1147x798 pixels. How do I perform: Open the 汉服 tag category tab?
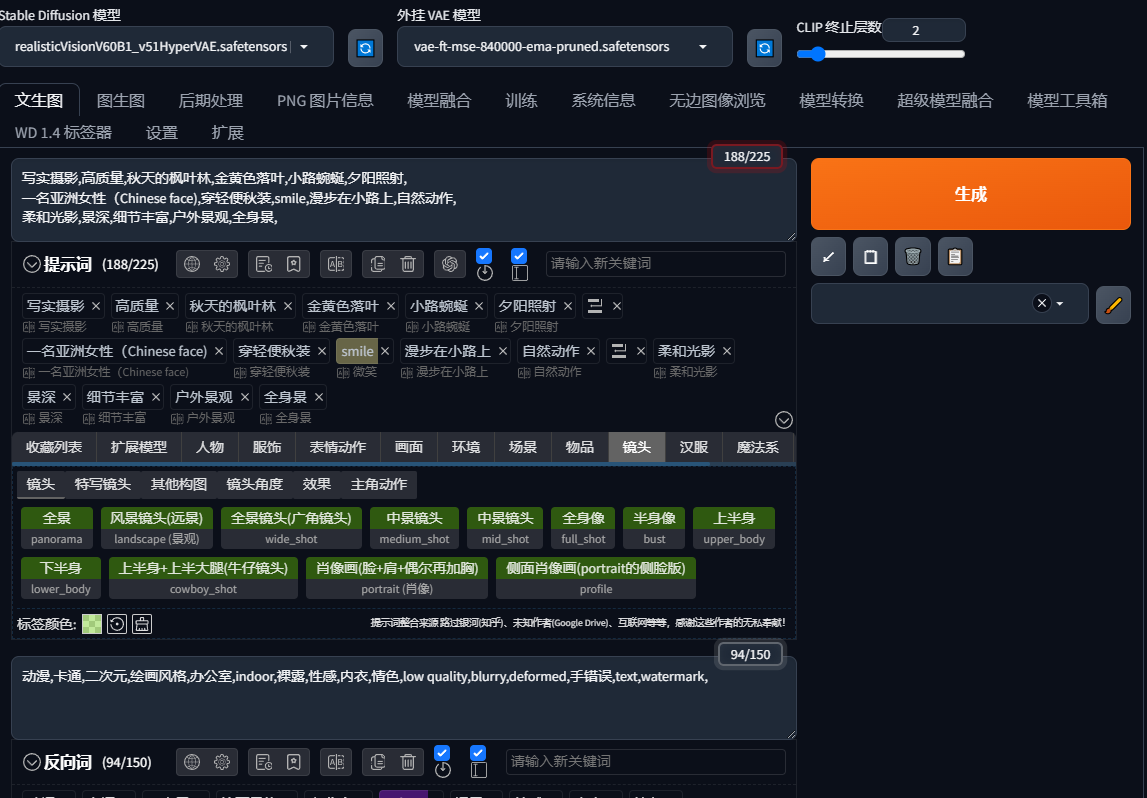tap(693, 447)
